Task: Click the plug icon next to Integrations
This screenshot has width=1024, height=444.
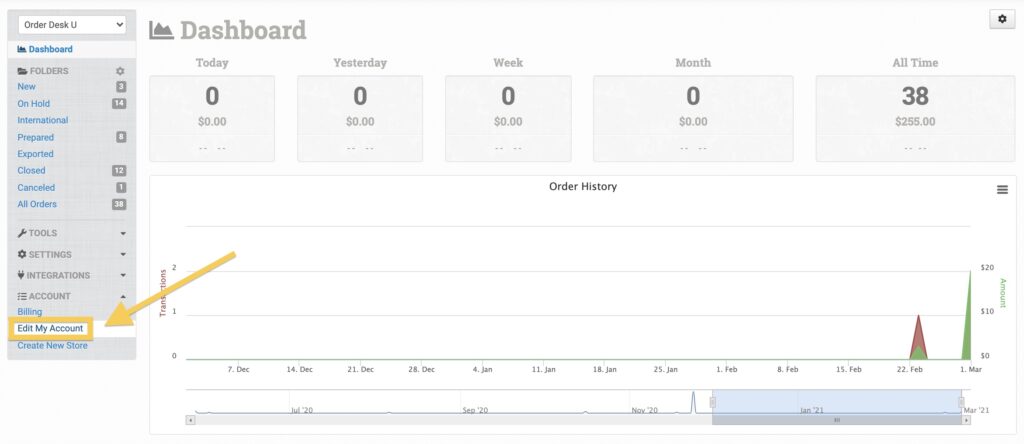Action: 22,275
